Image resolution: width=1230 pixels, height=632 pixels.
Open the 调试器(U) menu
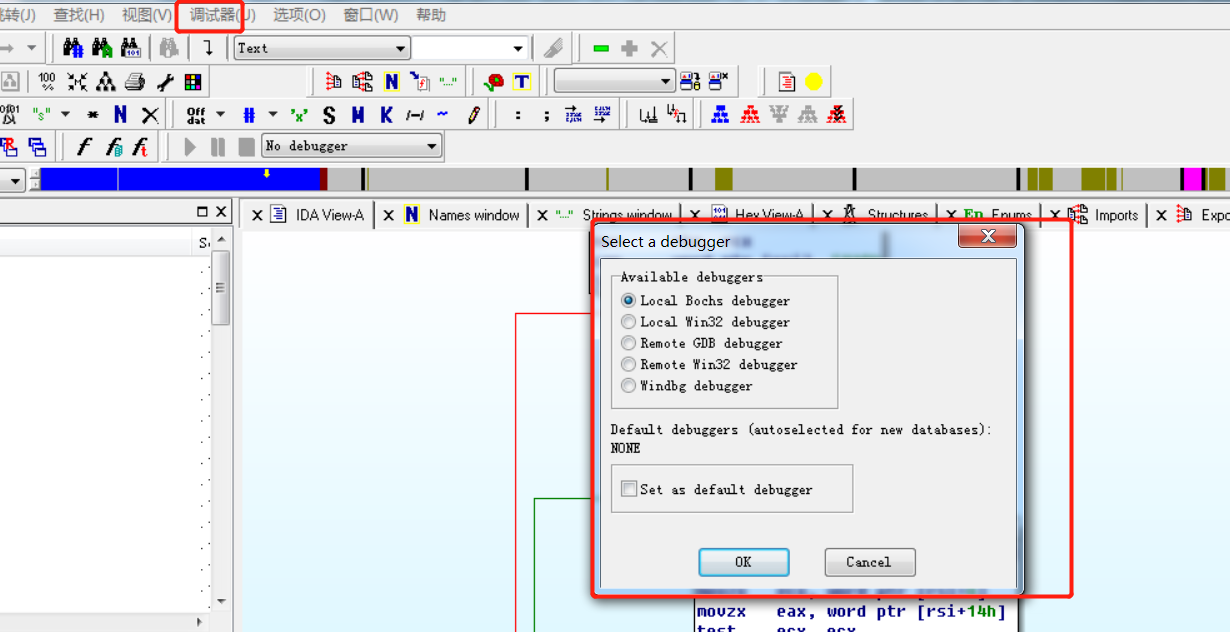click(223, 15)
